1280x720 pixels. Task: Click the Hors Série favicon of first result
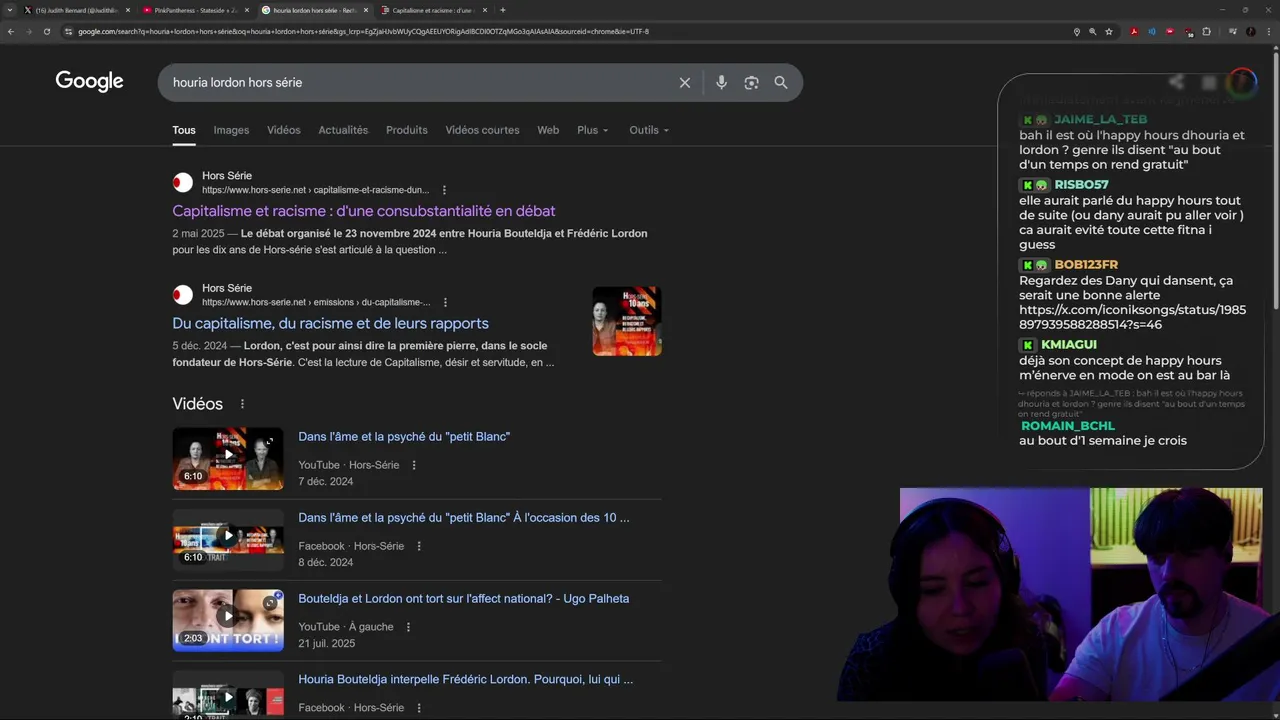pyautogui.click(x=183, y=182)
